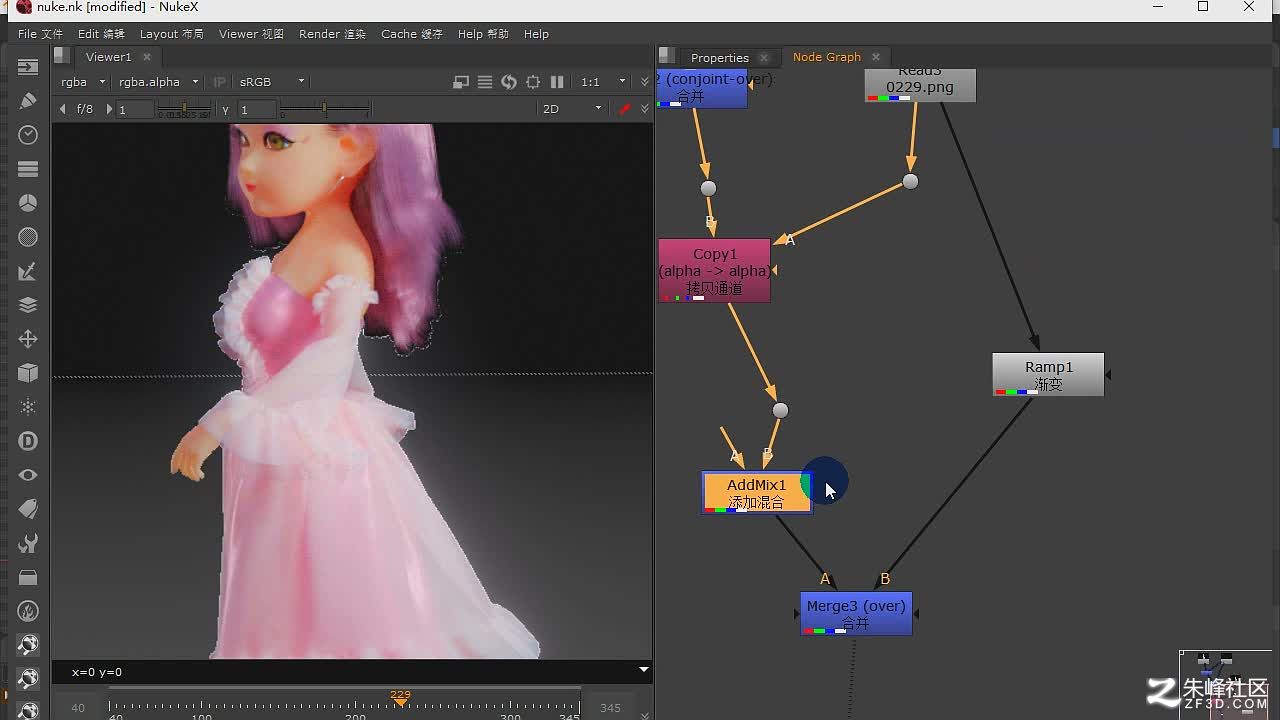Click the viewer refresh icon
This screenshot has width=1280, height=720.
[x=509, y=82]
